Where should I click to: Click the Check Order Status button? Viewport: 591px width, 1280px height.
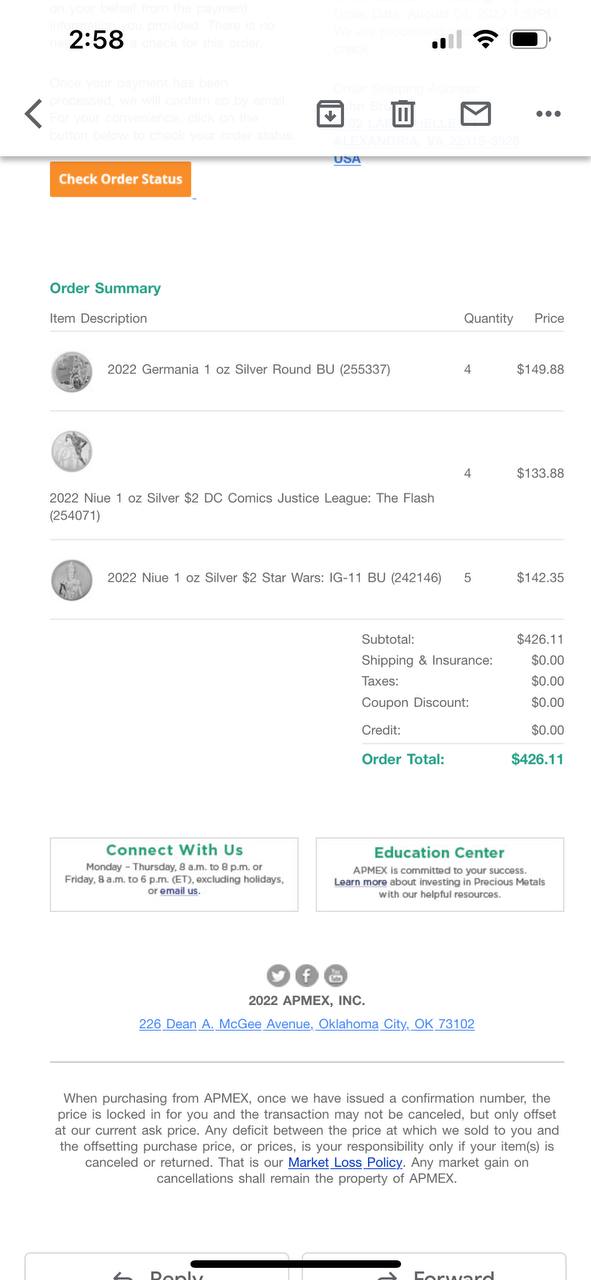(x=120, y=179)
